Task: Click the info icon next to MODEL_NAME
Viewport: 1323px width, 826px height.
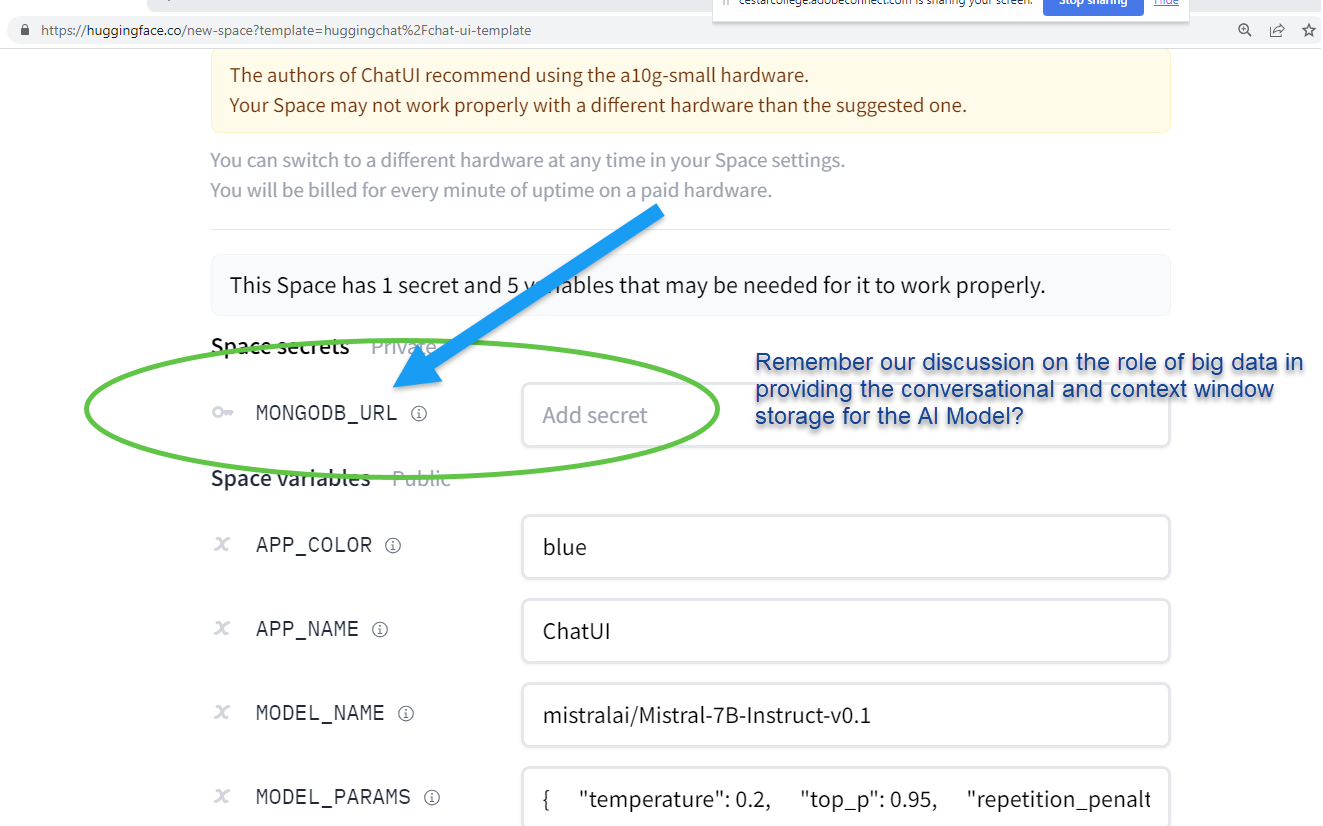Action: coord(406,713)
